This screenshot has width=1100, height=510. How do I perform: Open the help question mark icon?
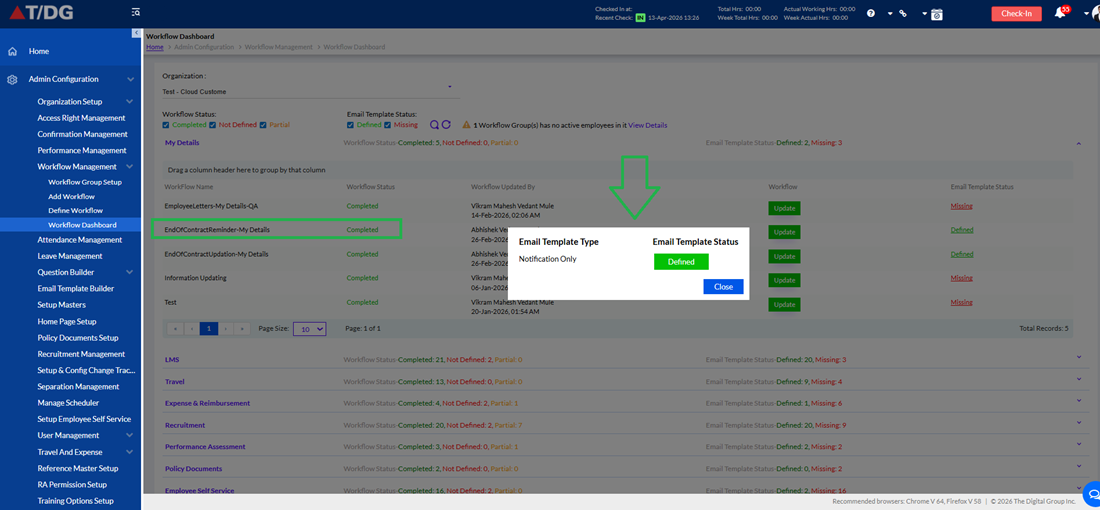[871, 13]
